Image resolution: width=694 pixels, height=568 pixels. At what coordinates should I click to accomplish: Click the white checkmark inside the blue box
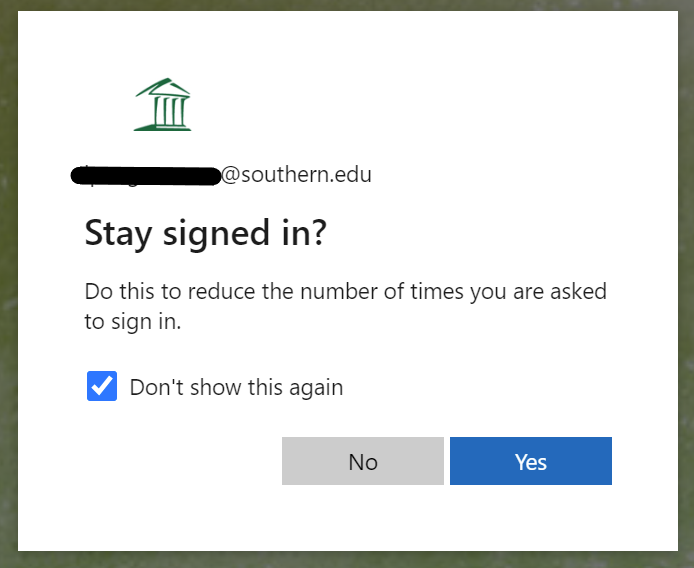pos(102,386)
